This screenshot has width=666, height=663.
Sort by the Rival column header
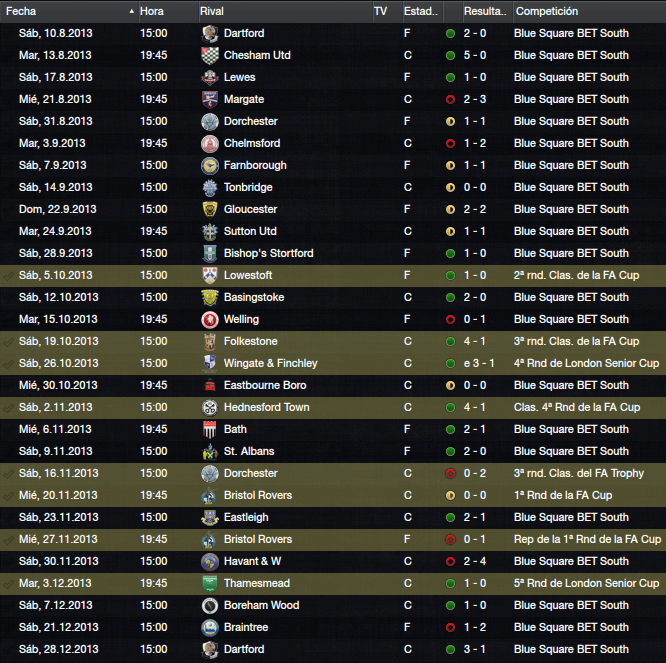pos(212,11)
